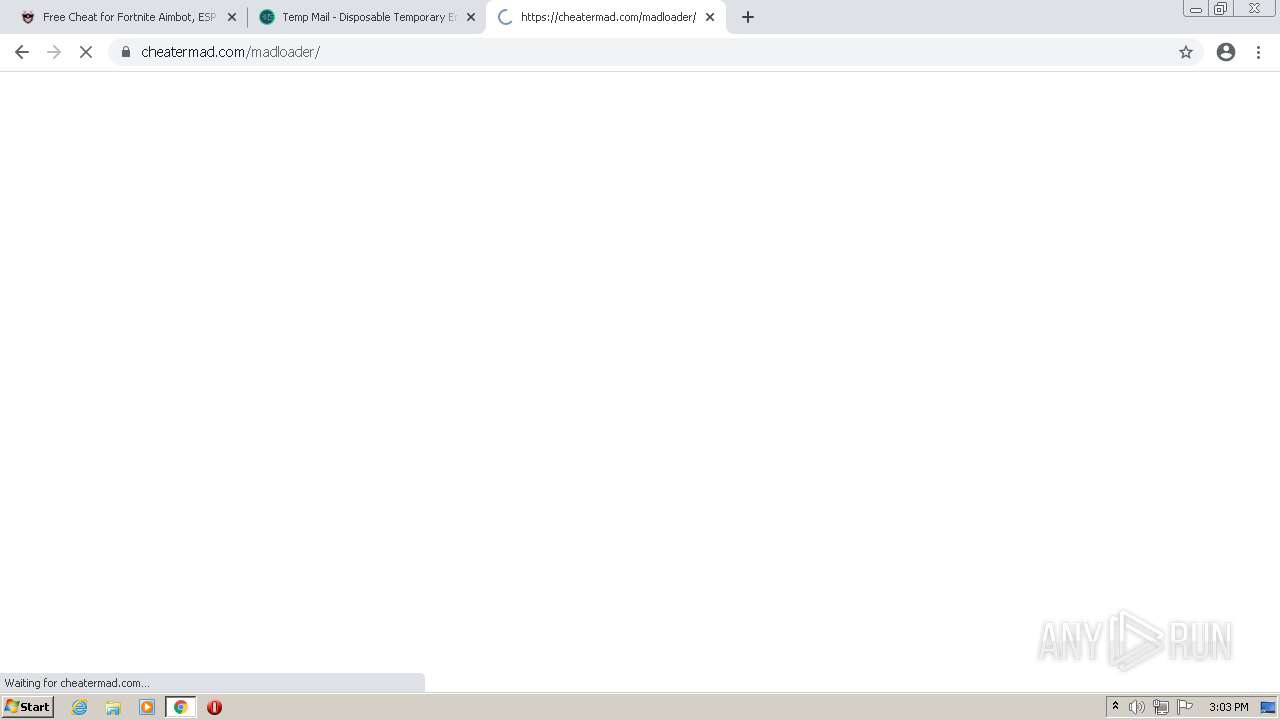Open the red Opera taskbar icon

point(214,707)
